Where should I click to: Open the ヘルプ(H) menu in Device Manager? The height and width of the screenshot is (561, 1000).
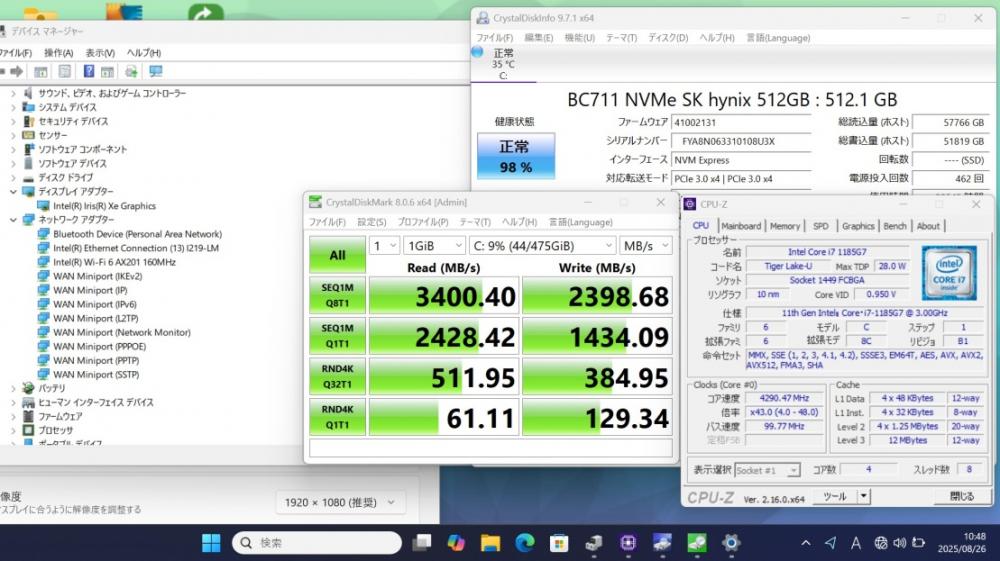point(144,53)
